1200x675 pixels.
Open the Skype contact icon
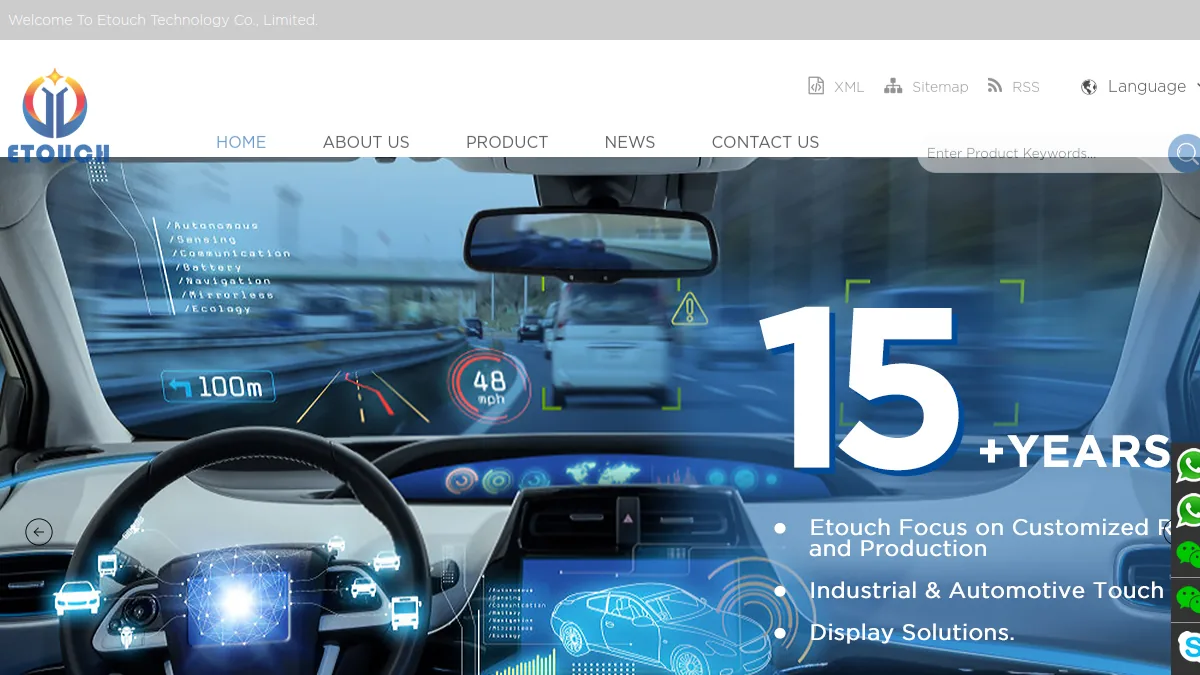pyautogui.click(x=1189, y=644)
